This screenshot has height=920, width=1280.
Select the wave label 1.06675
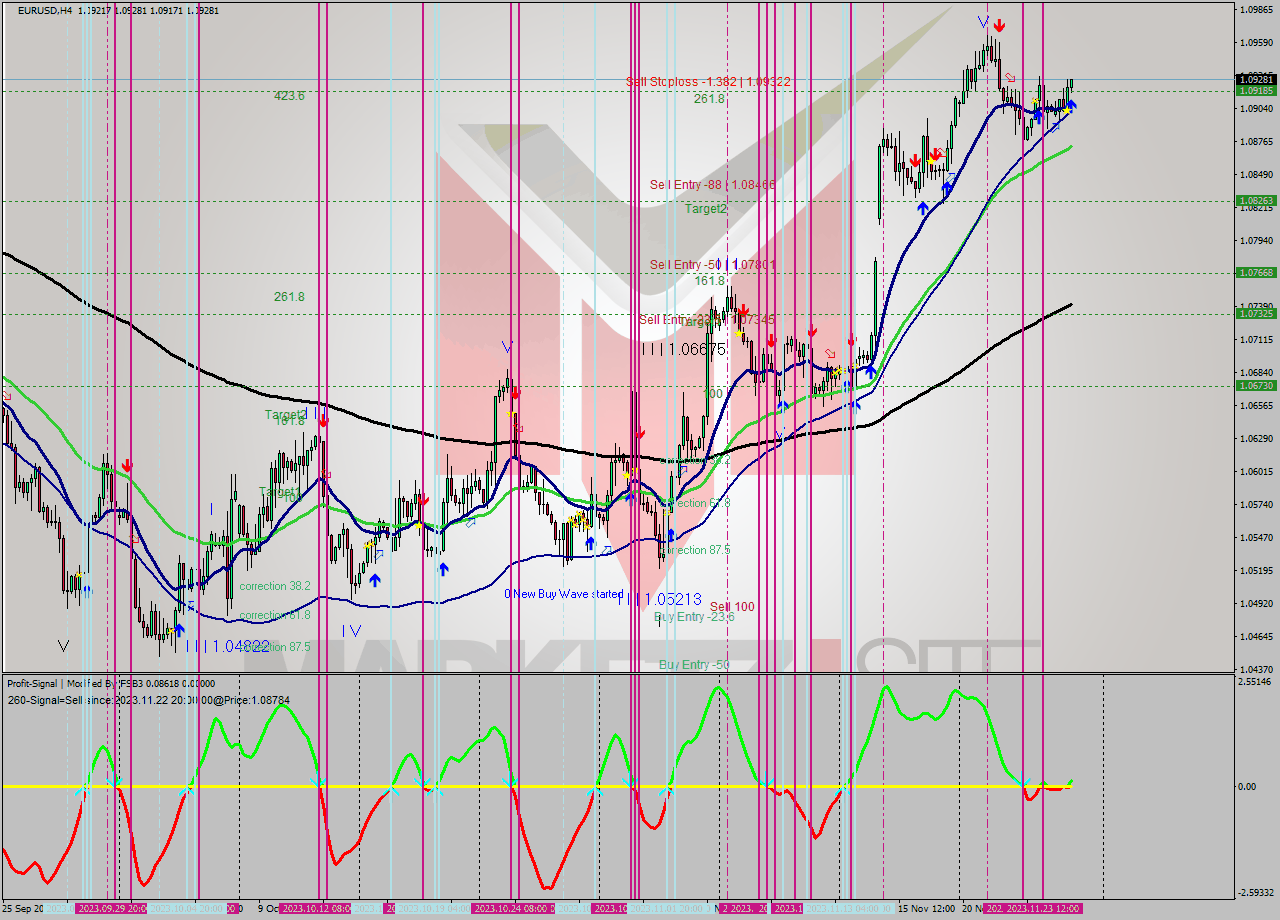(x=684, y=349)
